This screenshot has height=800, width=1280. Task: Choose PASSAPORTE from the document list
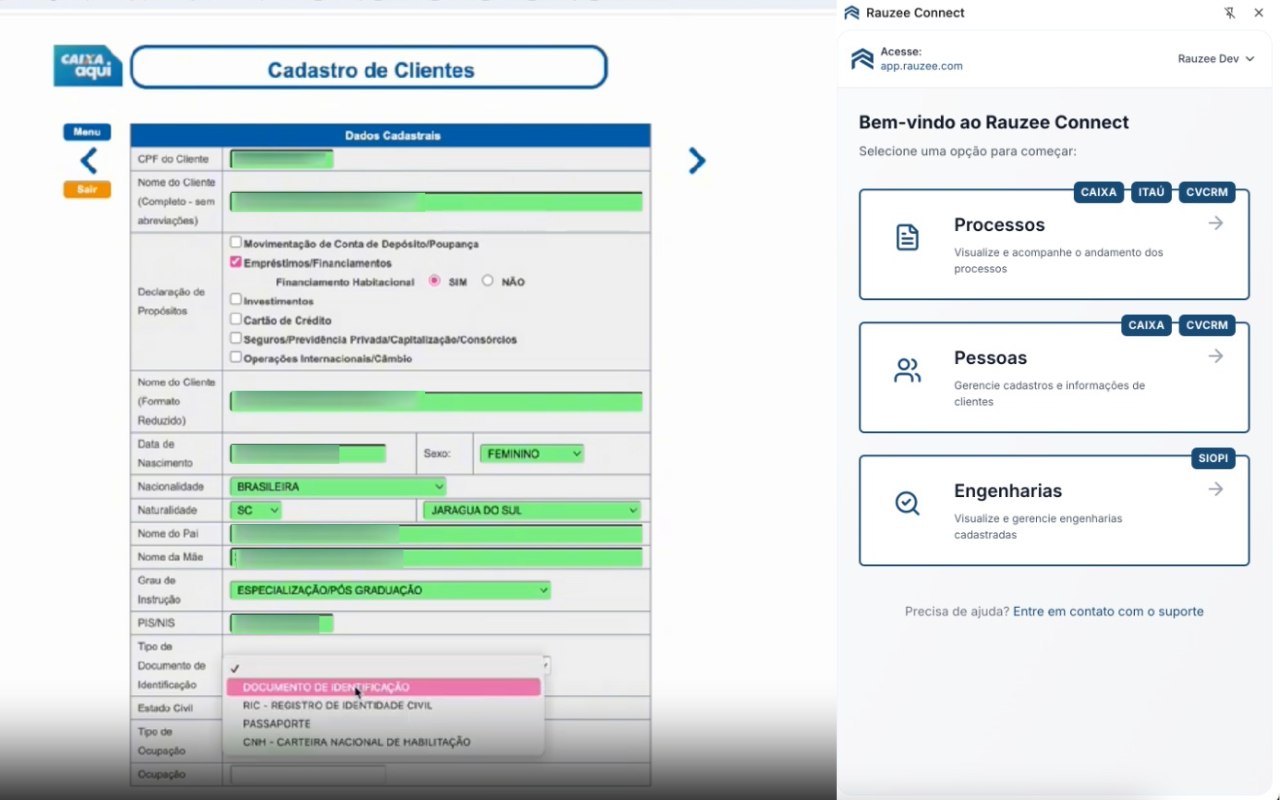click(383, 723)
